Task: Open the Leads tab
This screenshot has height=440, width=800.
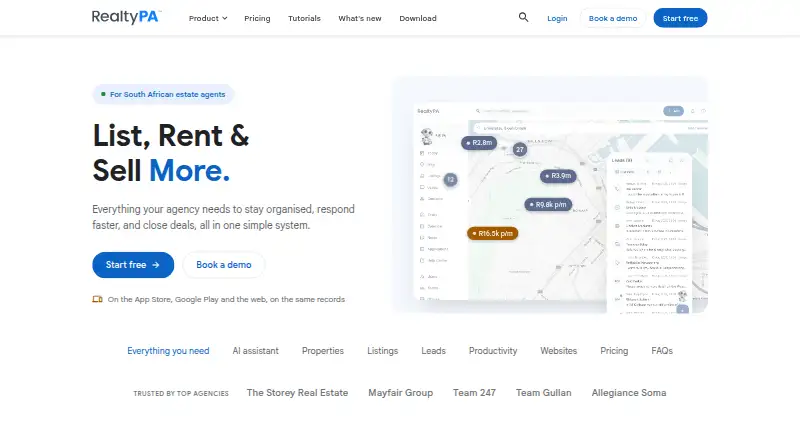Action: (434, 351)
